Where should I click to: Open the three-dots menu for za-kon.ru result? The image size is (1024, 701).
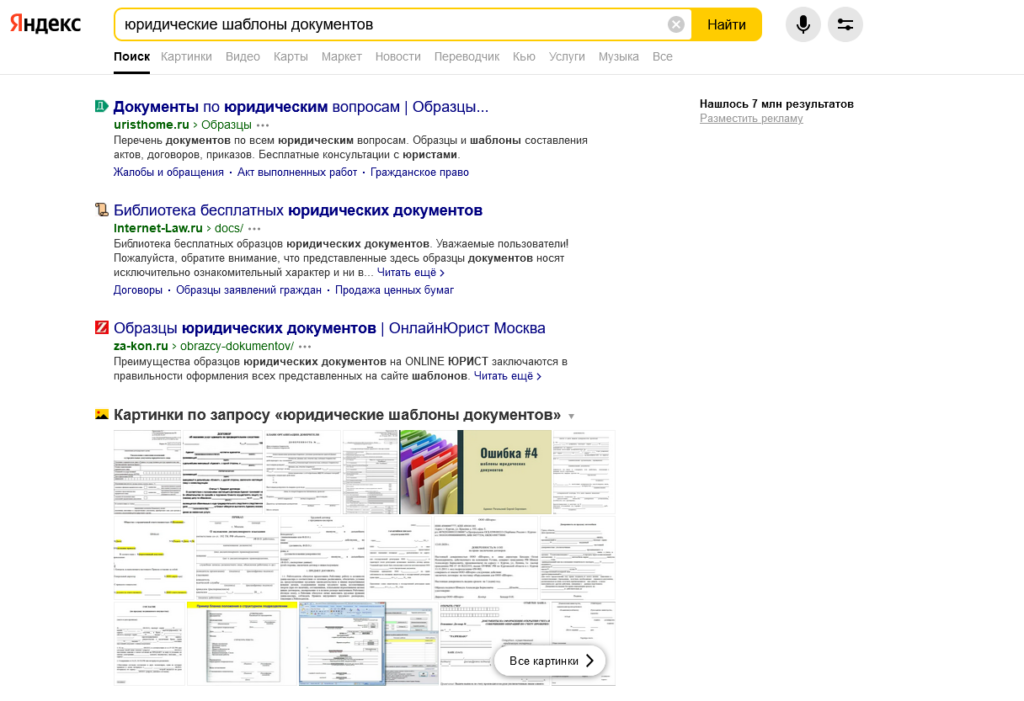point(305,346)
